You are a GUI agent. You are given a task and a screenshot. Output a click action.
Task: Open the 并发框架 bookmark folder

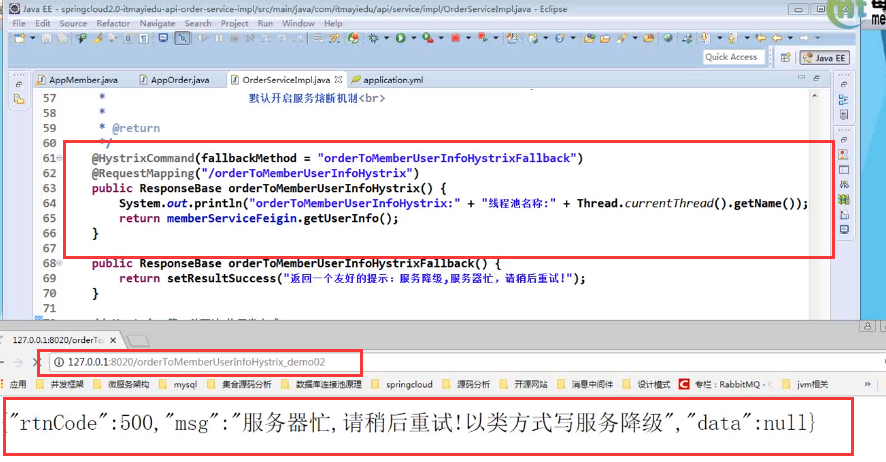click(x=60, y=384)
